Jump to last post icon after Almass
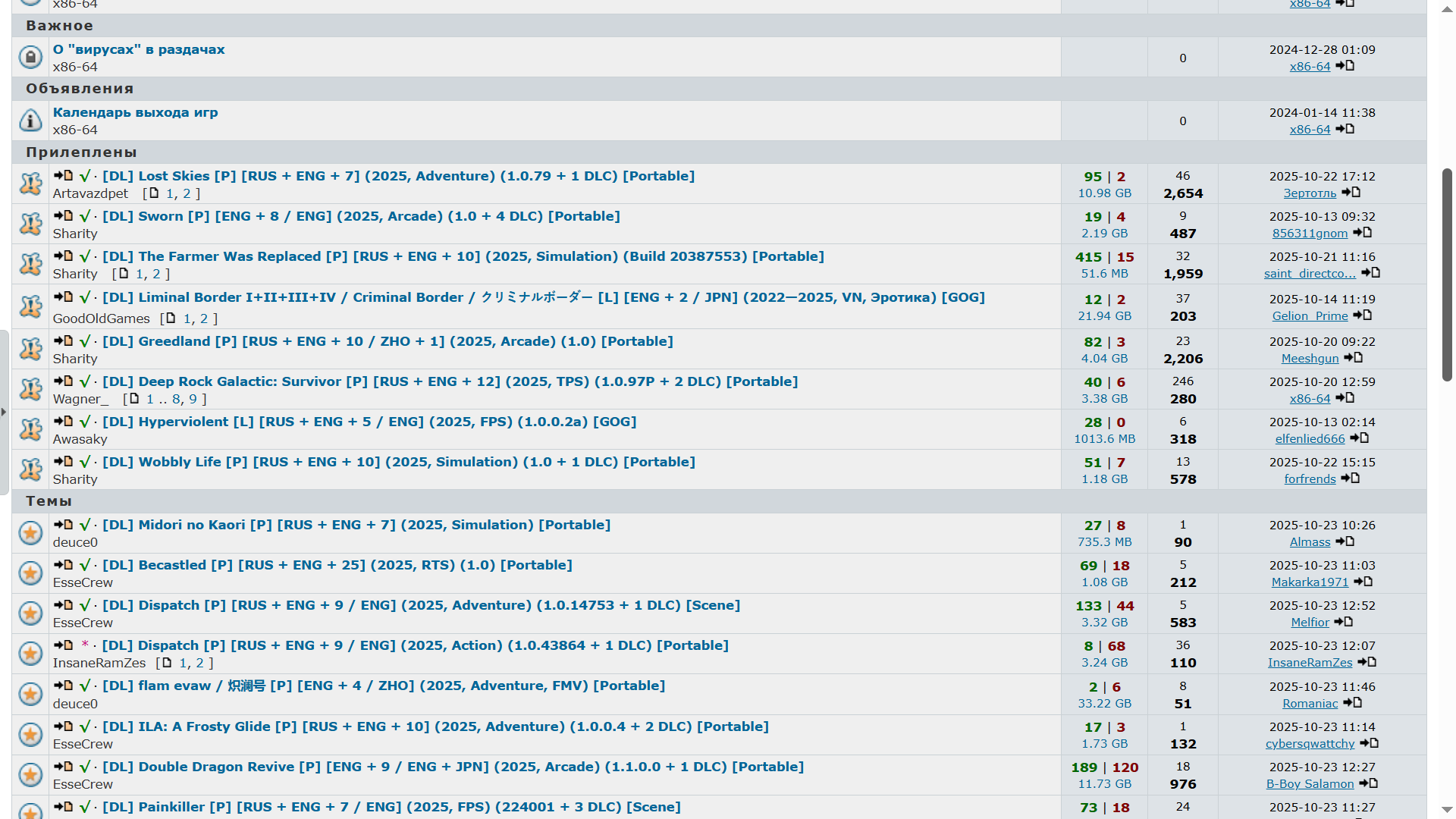1456x819 pixels. pos(1345,541)
